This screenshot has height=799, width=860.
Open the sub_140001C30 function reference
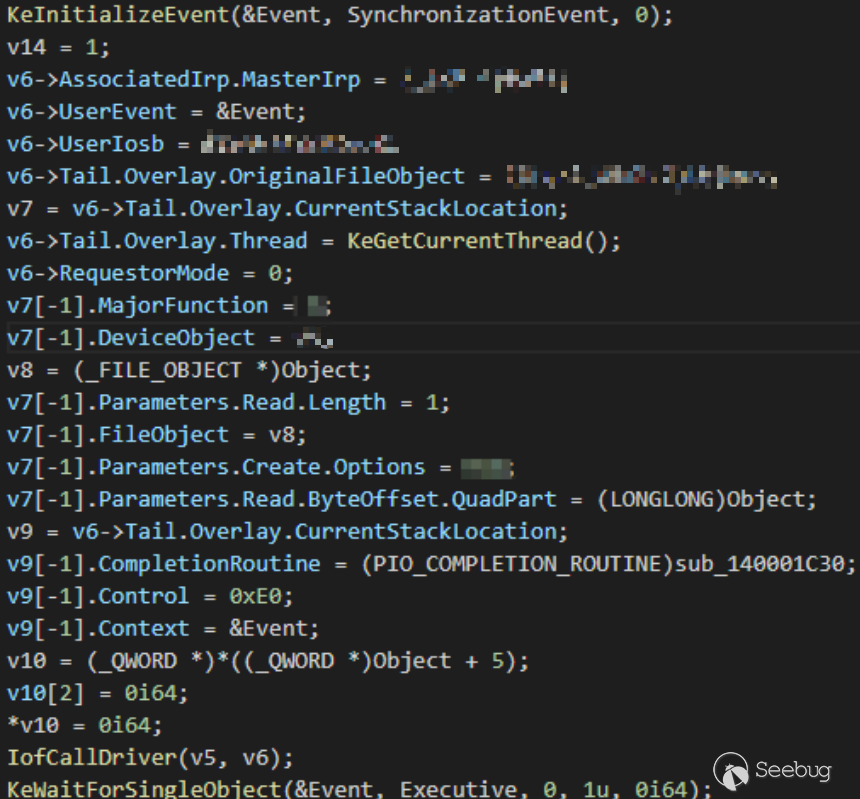click(x=759, y=565)
